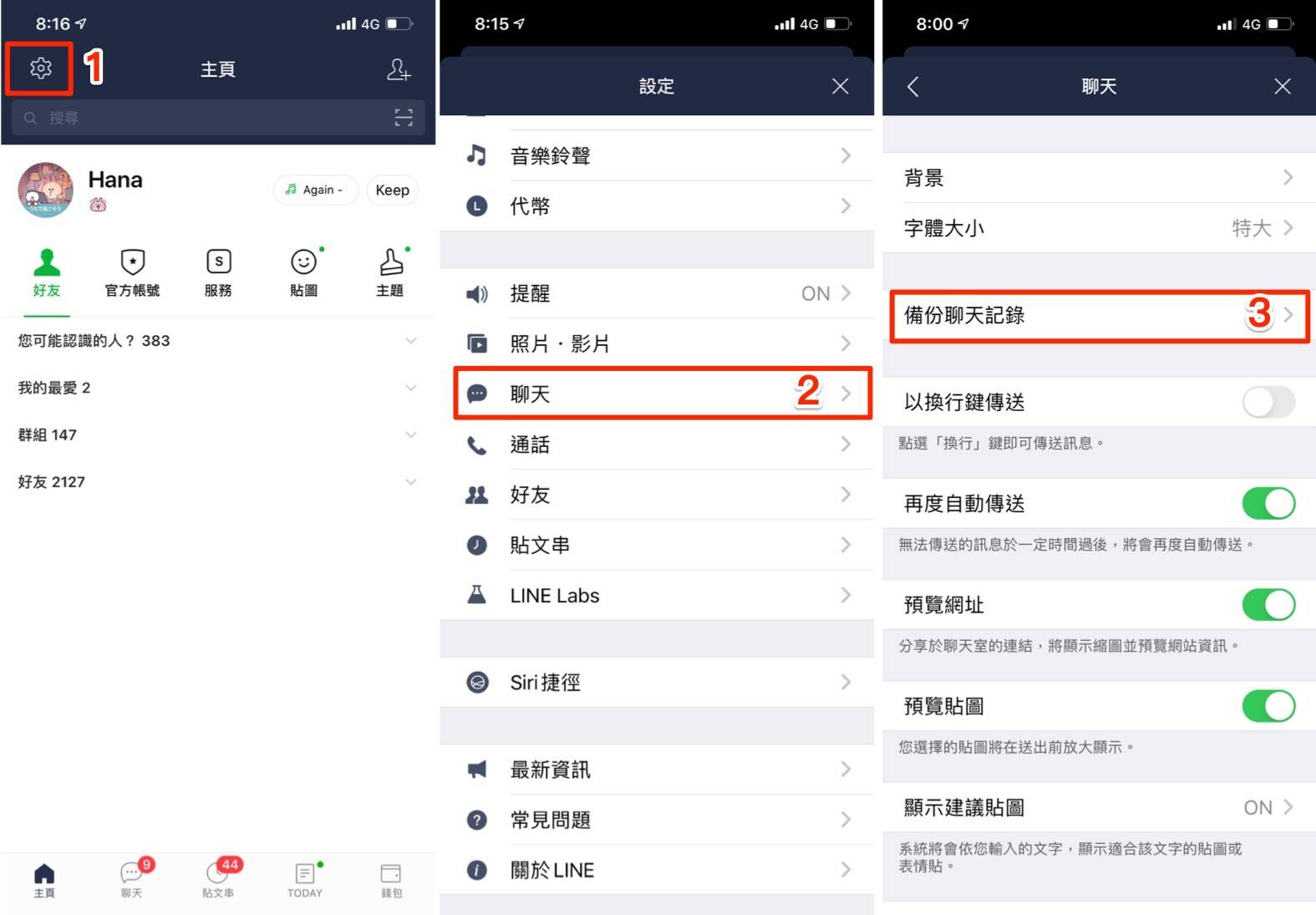The width and height of the screenshot is (1316, 915).
Task: Expand 您可能認識的人 383 section
Action: [x=217, y=341]
